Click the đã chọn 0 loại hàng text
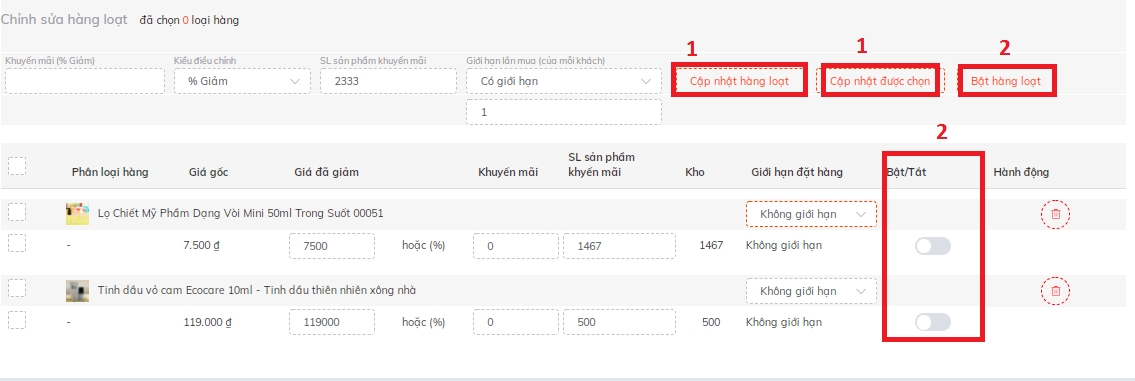Image resolution: width=1135 pixels, height=381 pixels. (x=189, y=20)
